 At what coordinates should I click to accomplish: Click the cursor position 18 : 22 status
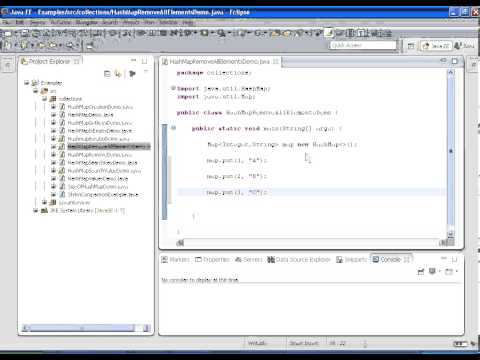coord(337,343)
